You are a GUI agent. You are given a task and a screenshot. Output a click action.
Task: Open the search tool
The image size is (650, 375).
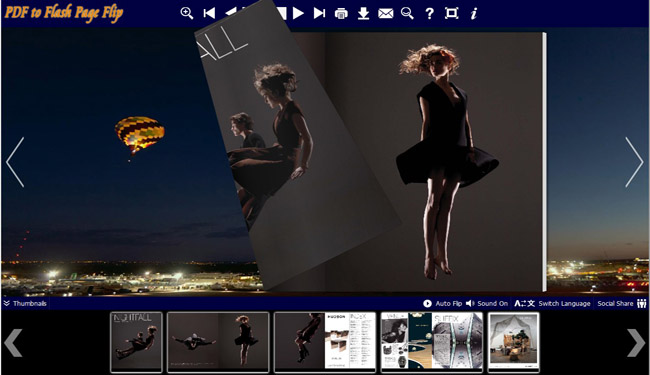[x=407, y=13]
